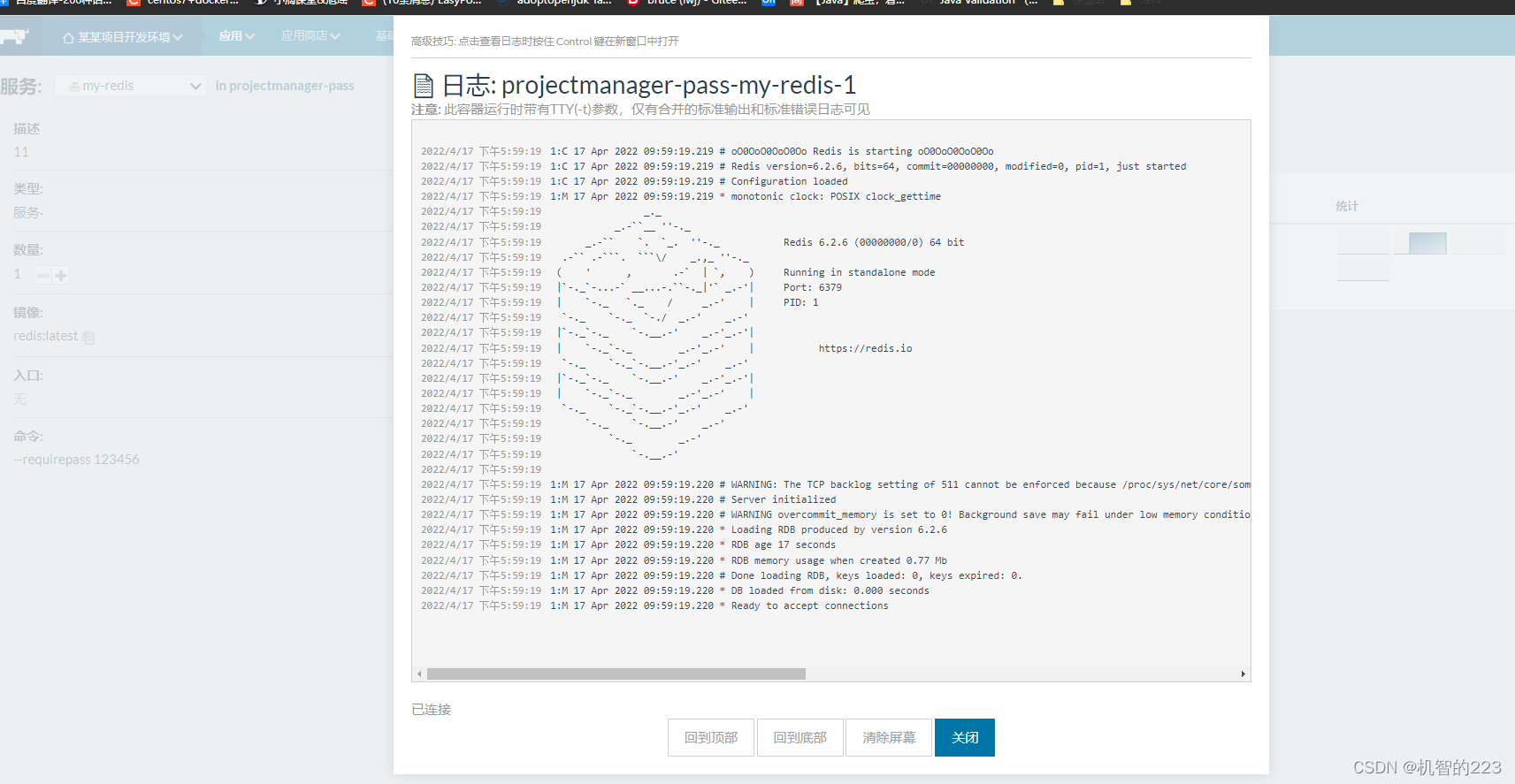This screenshot has height=784, width=1515.
Task: Click the log document icon beside title
Action: (x=424, y=86)
